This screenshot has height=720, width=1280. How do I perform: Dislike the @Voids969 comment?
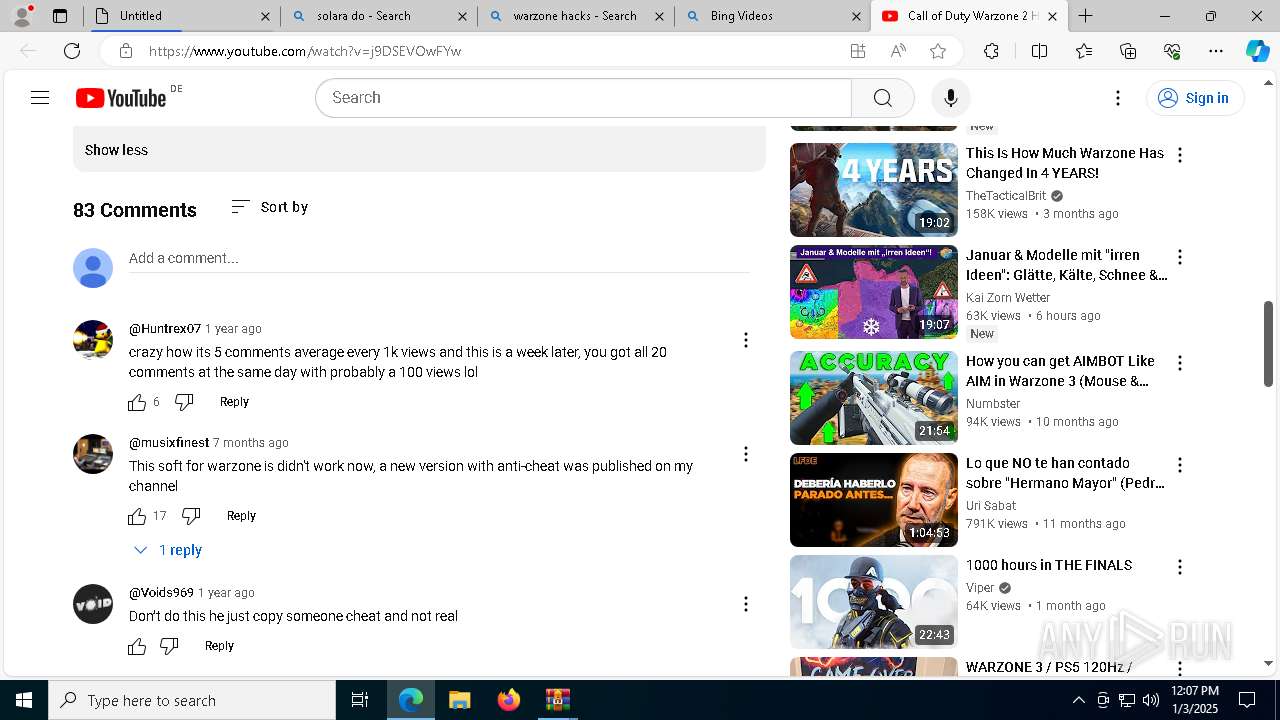pos(169,646)
